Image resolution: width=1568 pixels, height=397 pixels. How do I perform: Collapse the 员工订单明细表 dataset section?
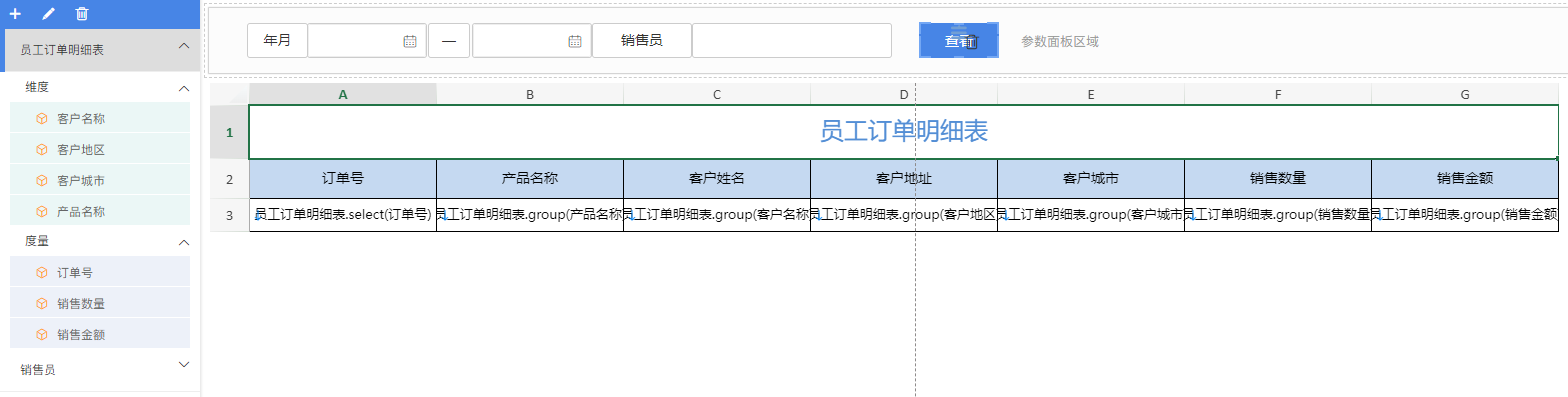183,47
